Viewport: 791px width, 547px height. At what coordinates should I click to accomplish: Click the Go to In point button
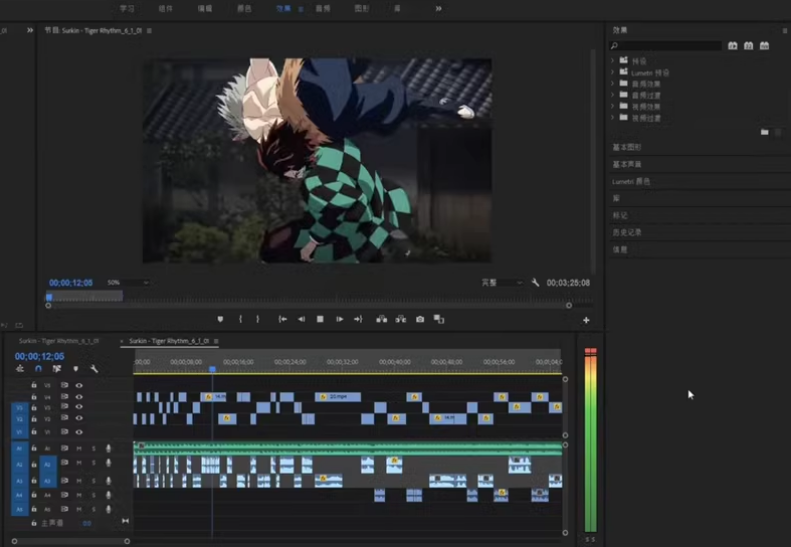coord(283,319)
